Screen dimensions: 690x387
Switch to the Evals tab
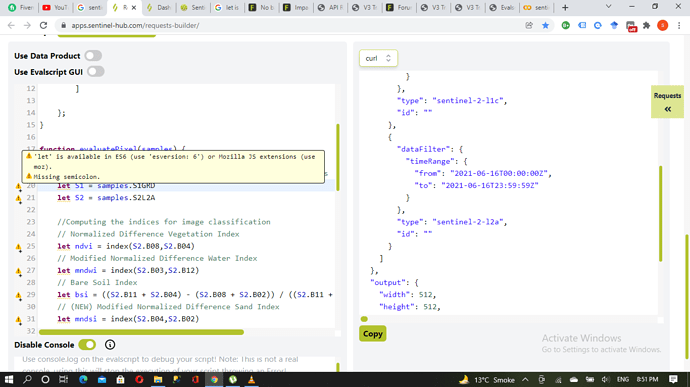(502, 7)
